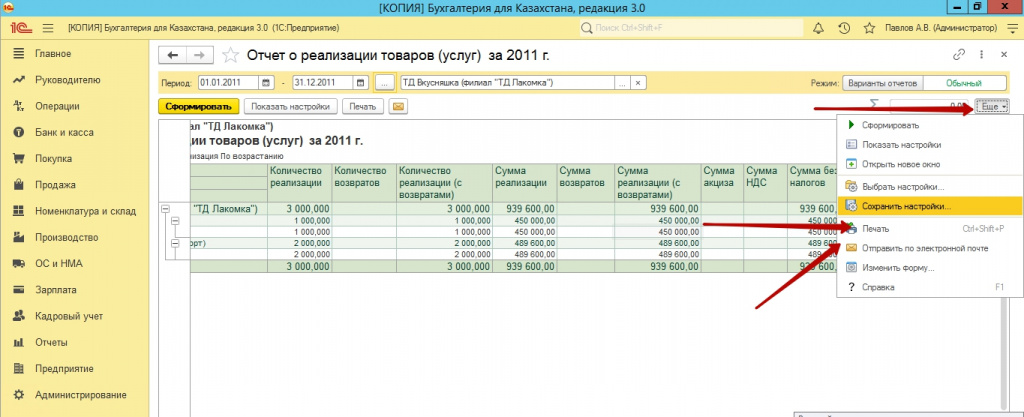Click yellow Сформировать button
Viewport: 1024px width, 417px height.
(x=199, y=106)
